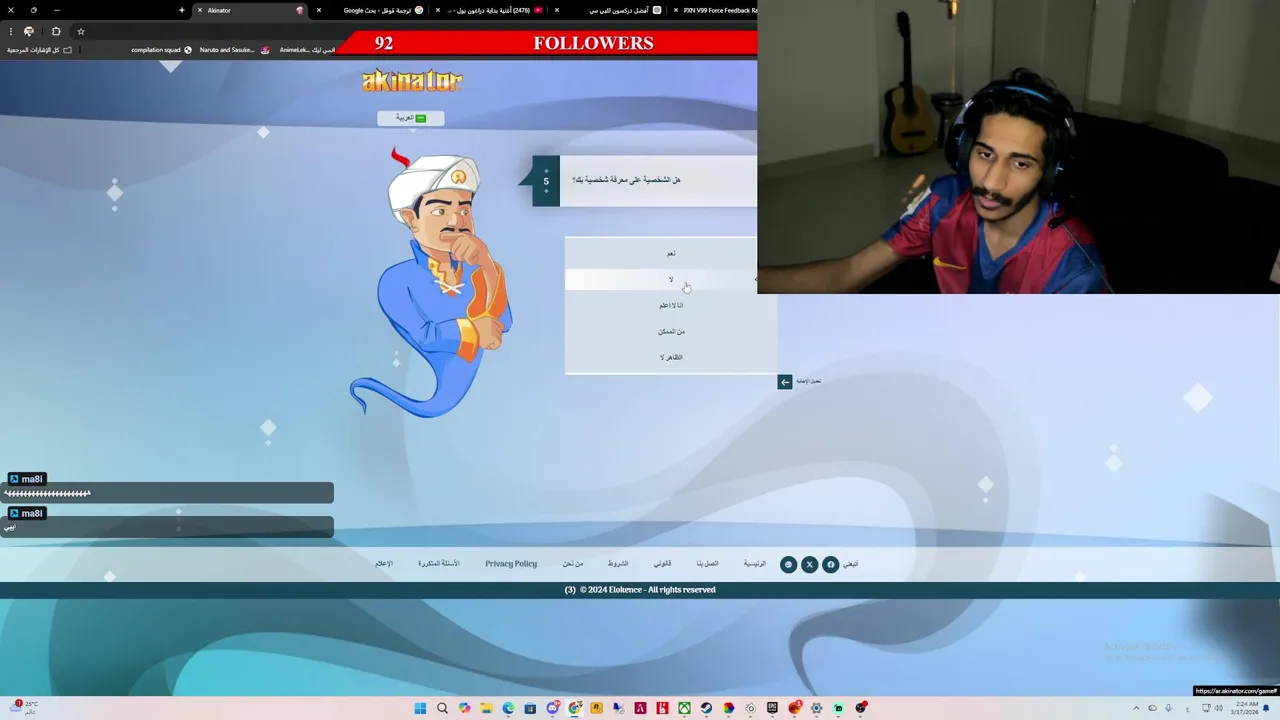Open Microsoft Store from the taskbar
The height and width of the screenshot is (720, 1280).
(530, 708)
